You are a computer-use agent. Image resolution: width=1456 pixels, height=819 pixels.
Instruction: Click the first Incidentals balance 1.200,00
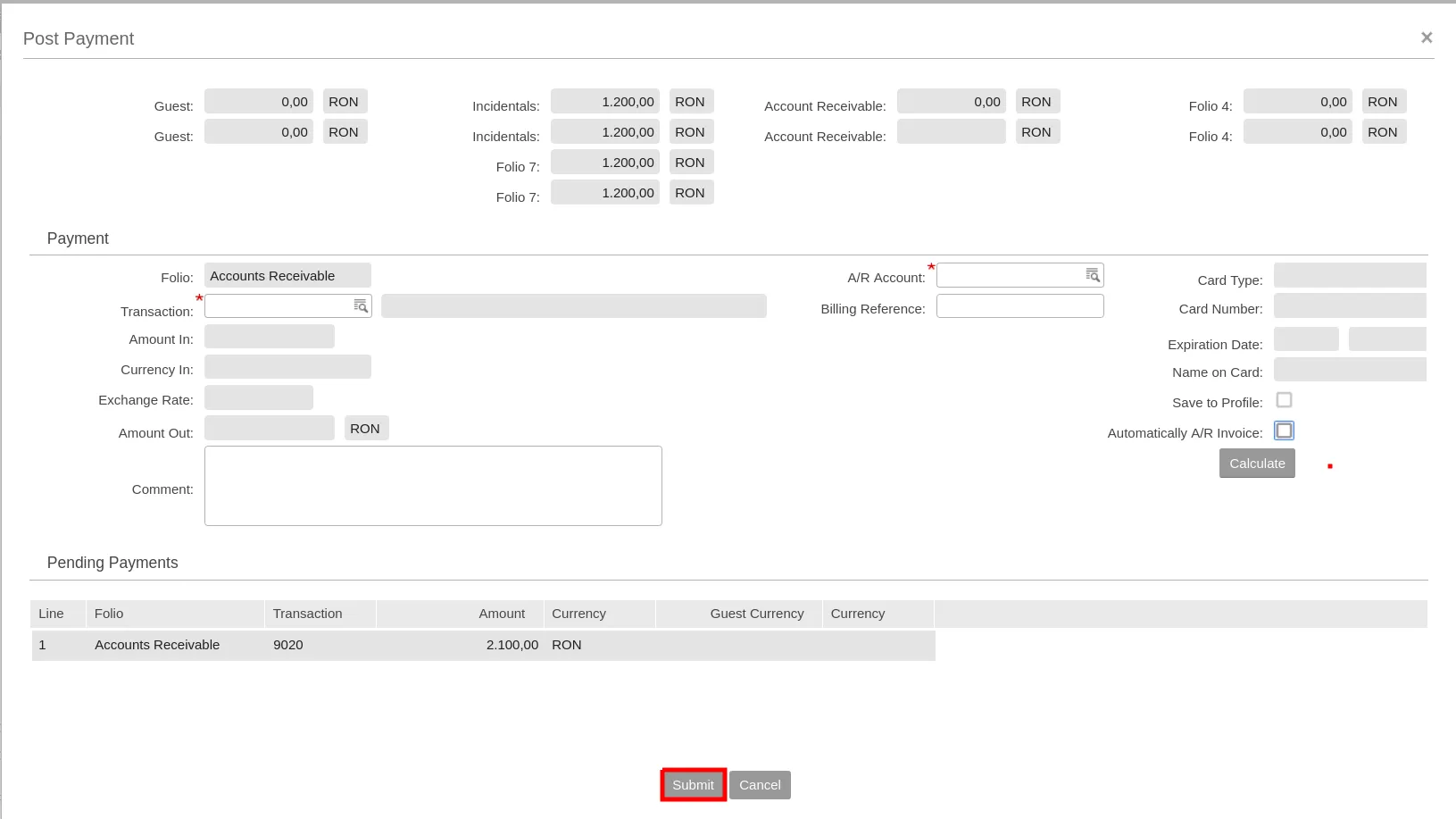(x=605, y=102)
